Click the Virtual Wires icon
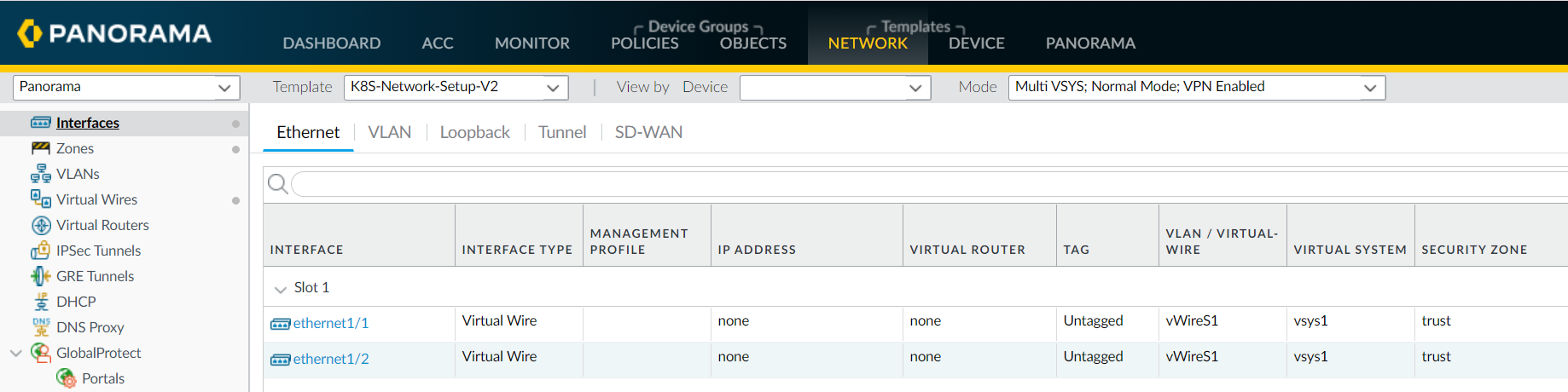This screenshot has width=1568, height=392. click(x=40, y=199)
